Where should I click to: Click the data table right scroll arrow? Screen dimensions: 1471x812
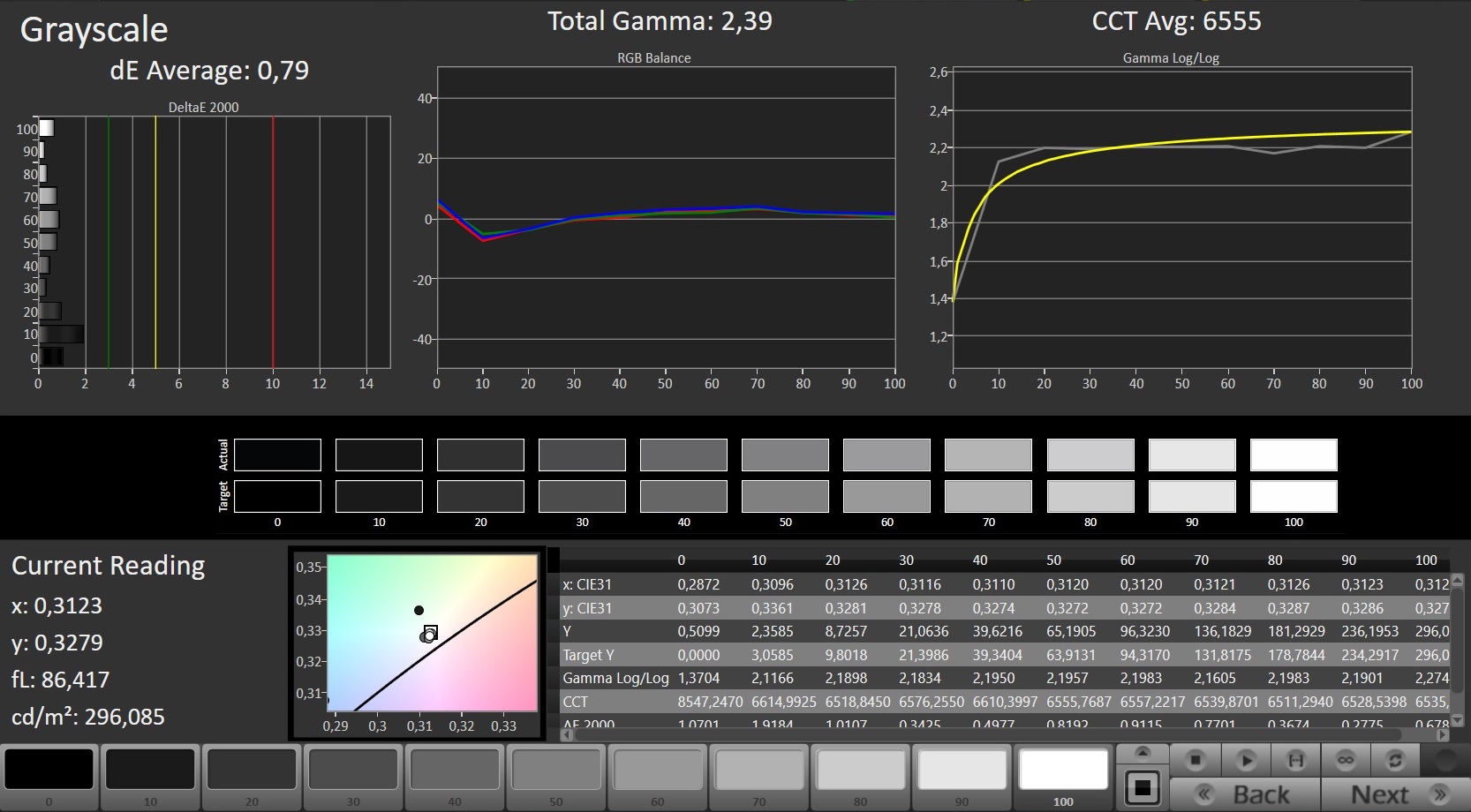click(x=1443, y=734)
